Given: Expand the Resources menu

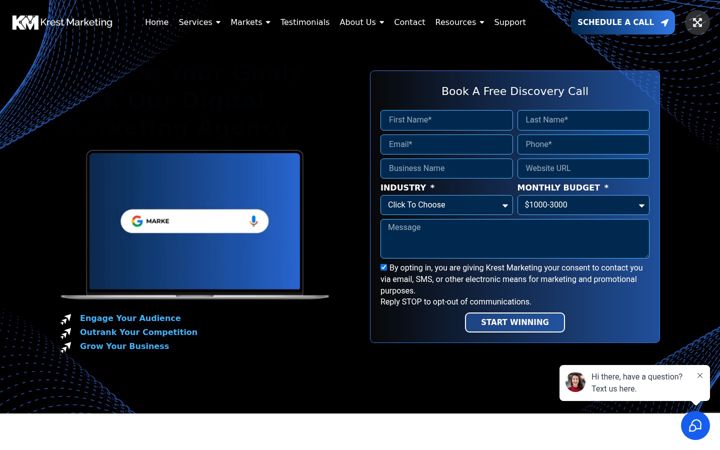Looking at the screenshot, I should pyautogui.click(x=459, y=22).
